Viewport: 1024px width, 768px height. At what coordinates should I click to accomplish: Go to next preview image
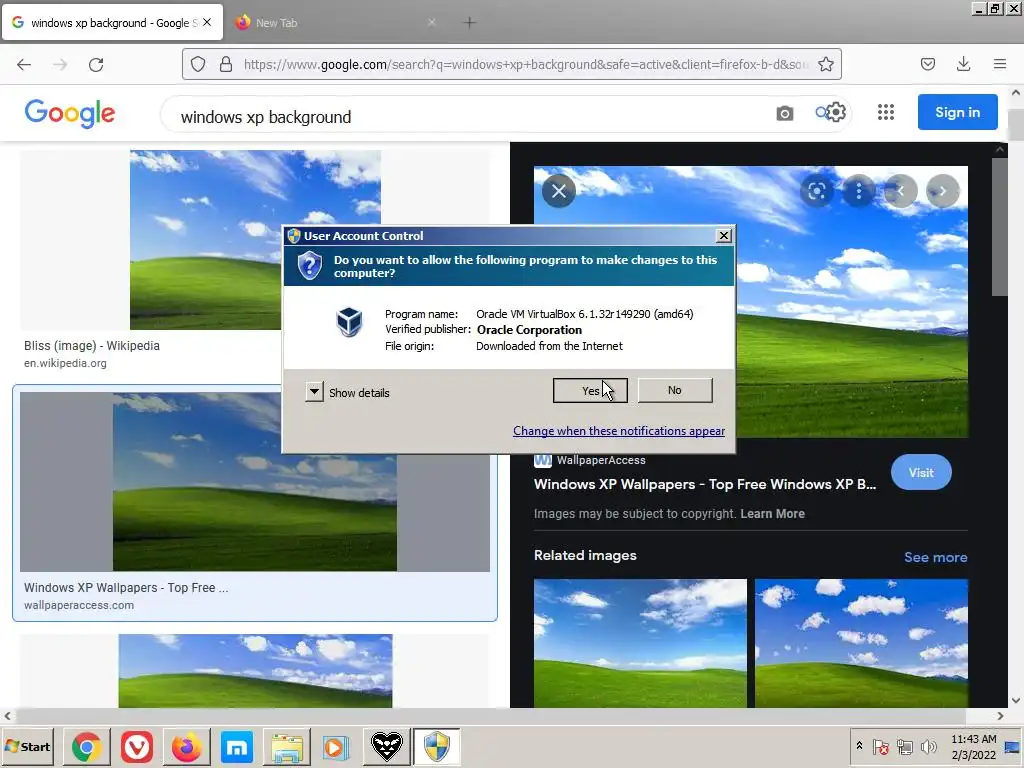point(942,191)
